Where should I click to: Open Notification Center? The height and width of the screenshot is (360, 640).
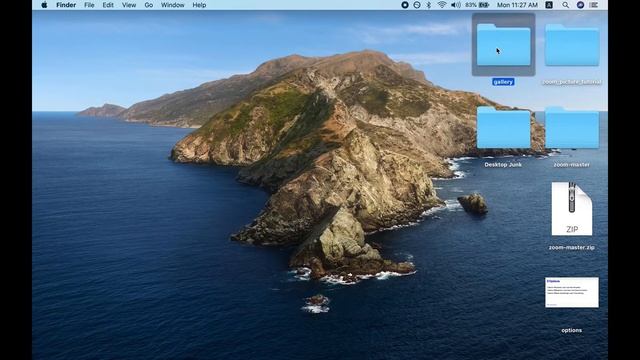pos(594,5)
